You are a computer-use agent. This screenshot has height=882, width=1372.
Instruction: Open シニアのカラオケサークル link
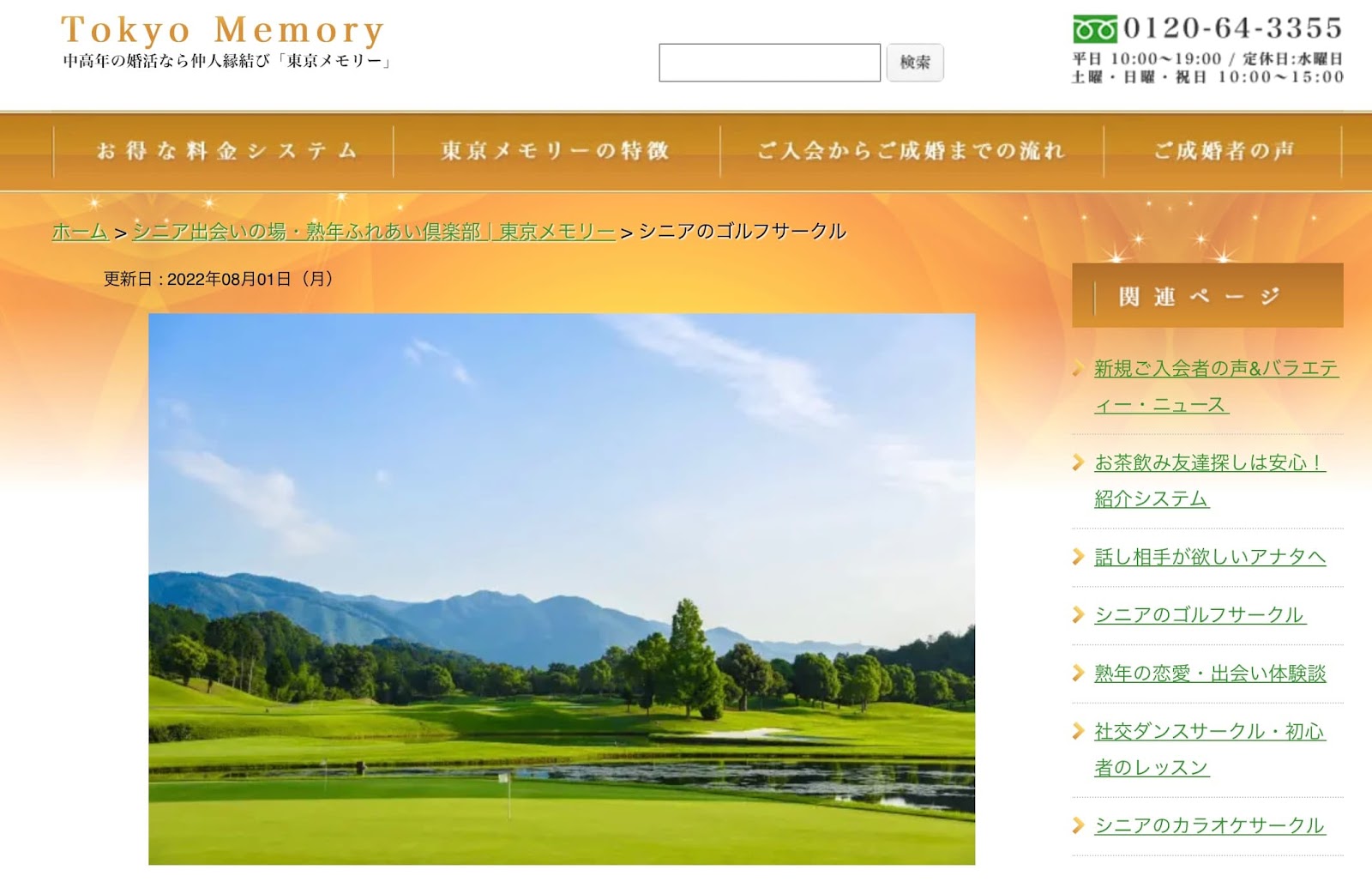click(x=1209, y=825)
